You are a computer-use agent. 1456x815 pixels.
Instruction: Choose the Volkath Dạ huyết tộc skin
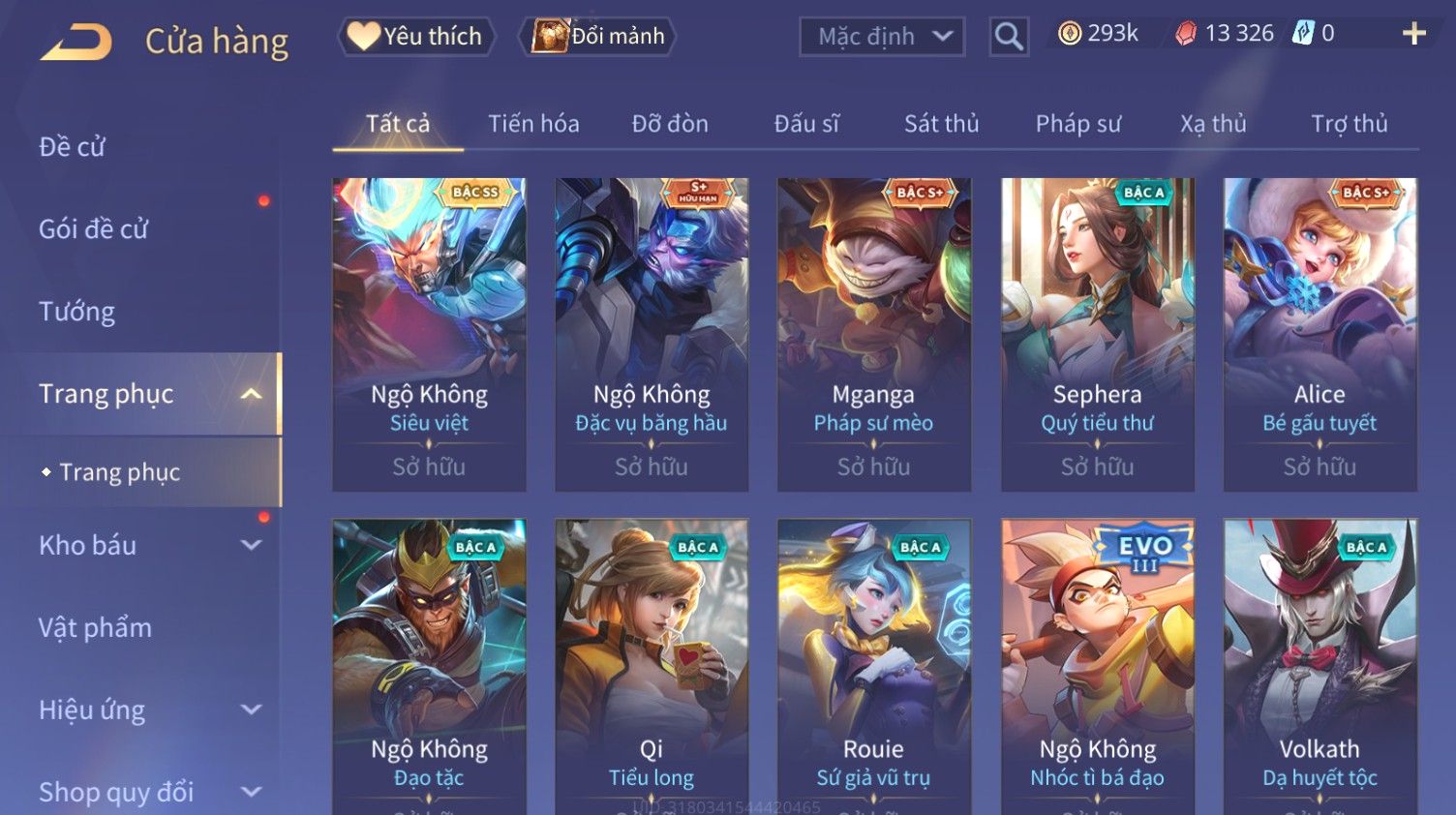pyautogui.click(x=1319, y=666)
